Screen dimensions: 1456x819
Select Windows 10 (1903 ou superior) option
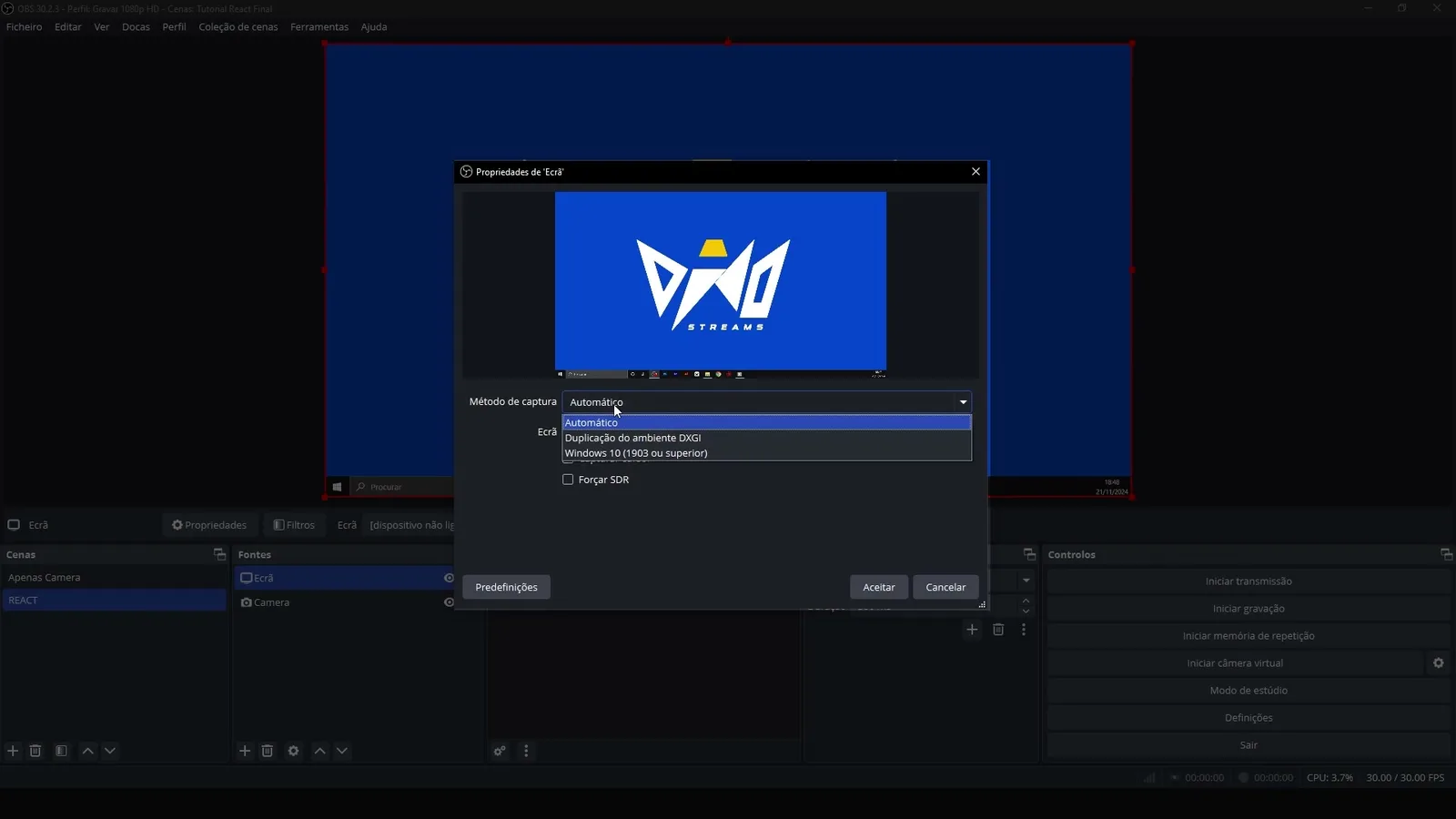(766, 452)
